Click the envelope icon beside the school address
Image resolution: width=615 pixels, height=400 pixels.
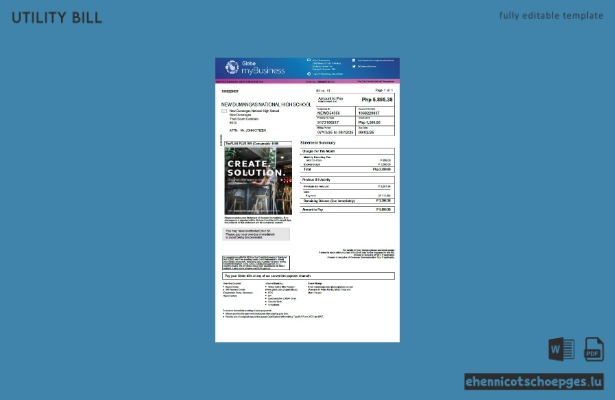tap(224, 111)
